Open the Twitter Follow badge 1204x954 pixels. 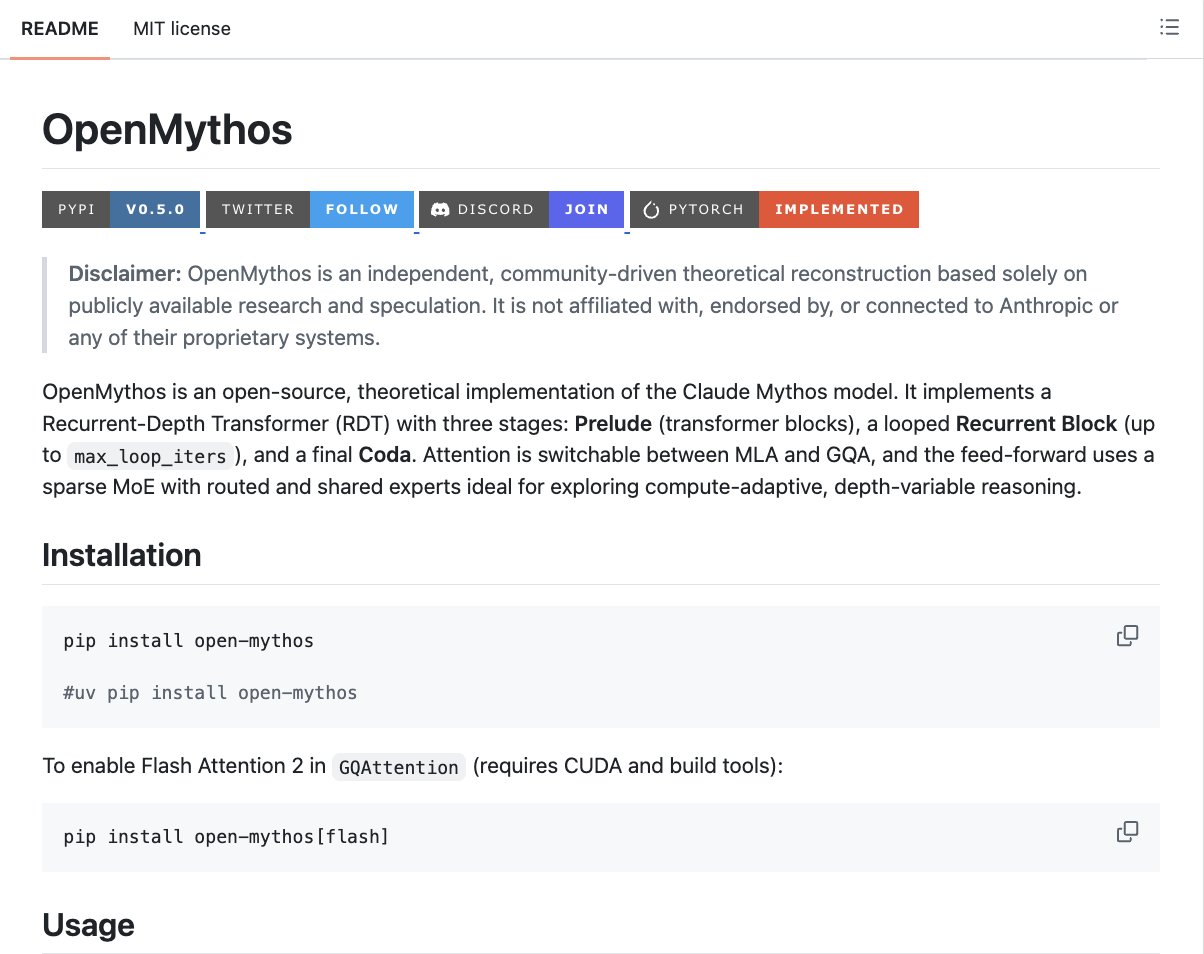[310, 210]
